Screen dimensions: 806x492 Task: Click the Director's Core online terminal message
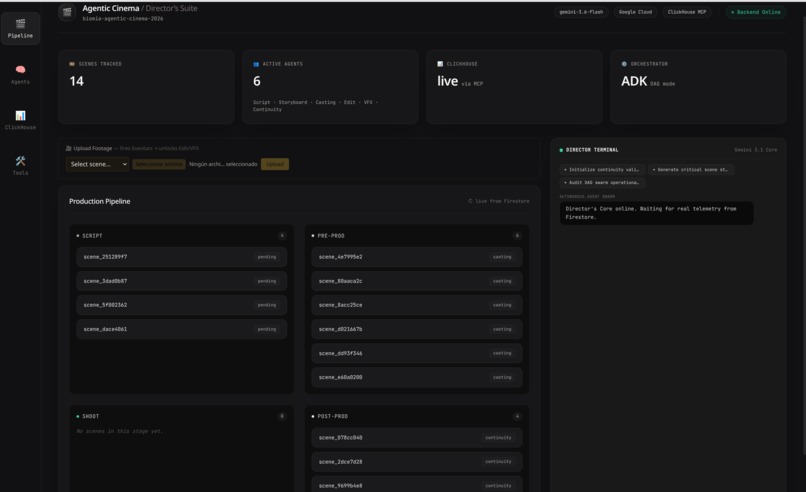pyautogui.click(x=656, y=213)
